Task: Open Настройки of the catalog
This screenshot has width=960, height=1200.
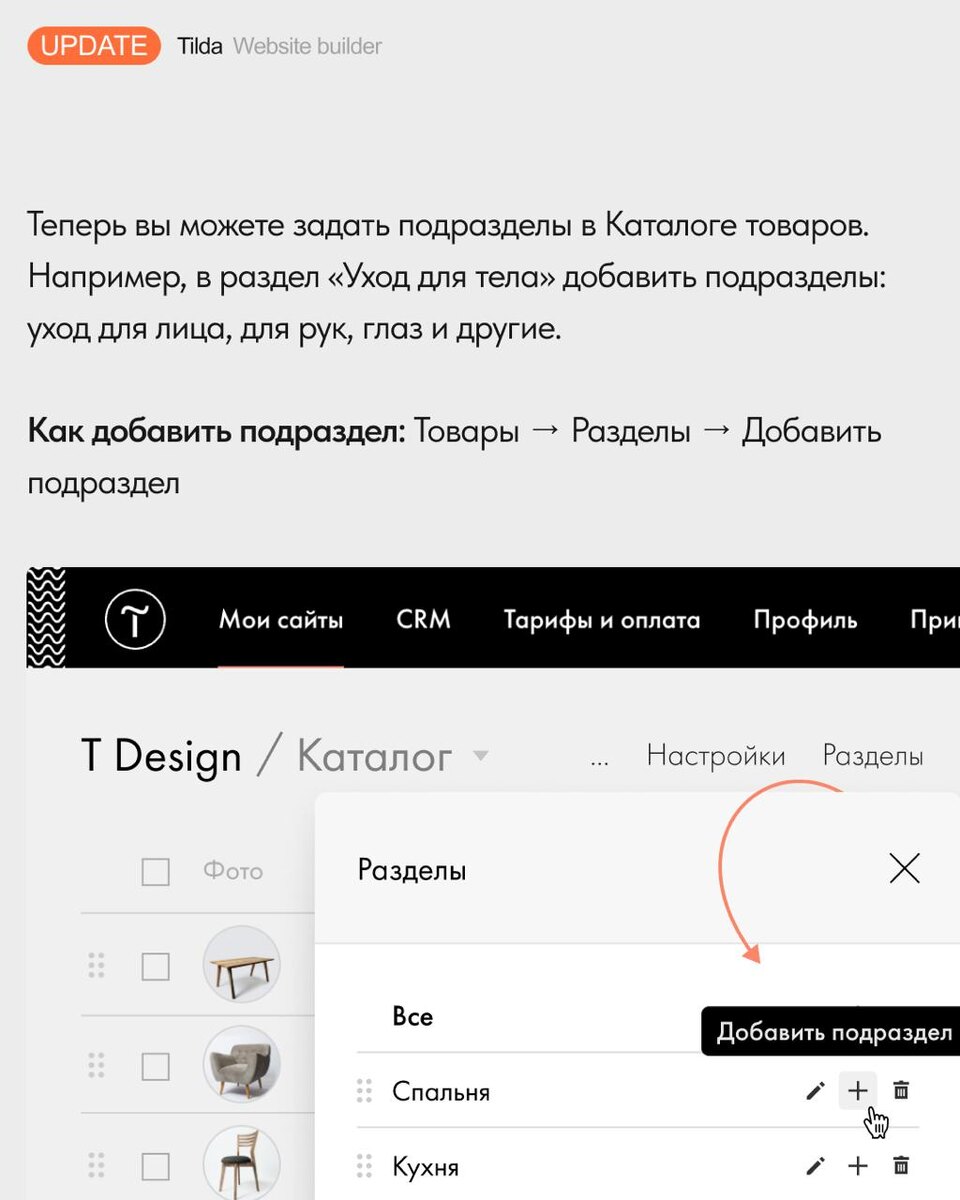Action: click(x=716, y=756)
